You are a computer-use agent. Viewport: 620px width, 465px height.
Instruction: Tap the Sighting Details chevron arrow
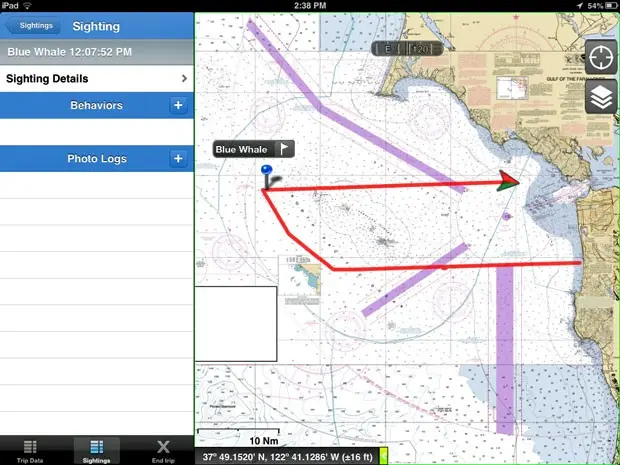(184, 78)
